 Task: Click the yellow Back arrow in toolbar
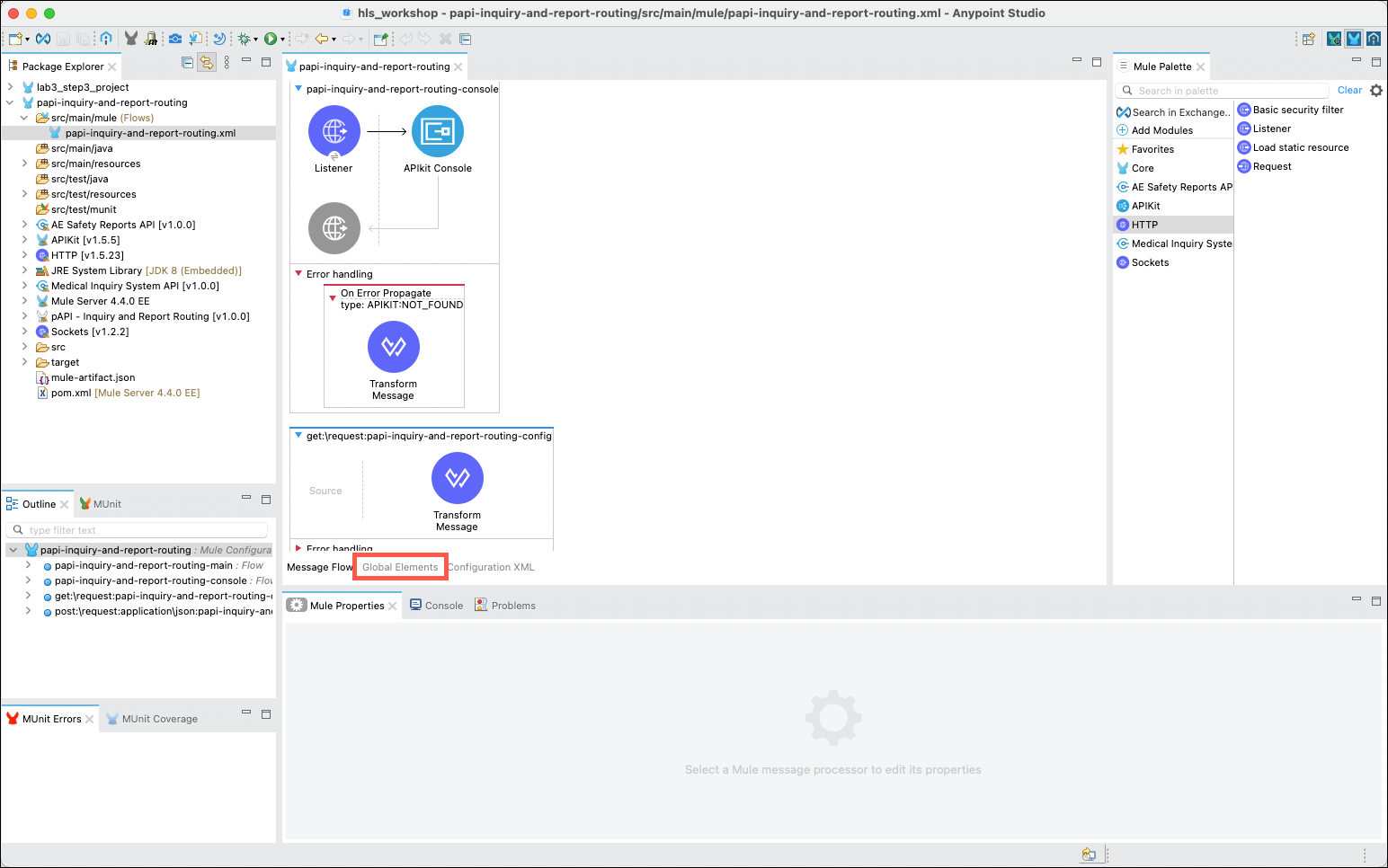click(321, 39)
